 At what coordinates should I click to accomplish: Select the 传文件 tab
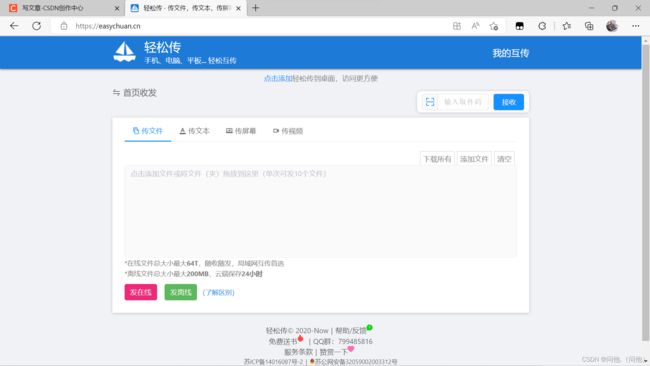point(148,131)
